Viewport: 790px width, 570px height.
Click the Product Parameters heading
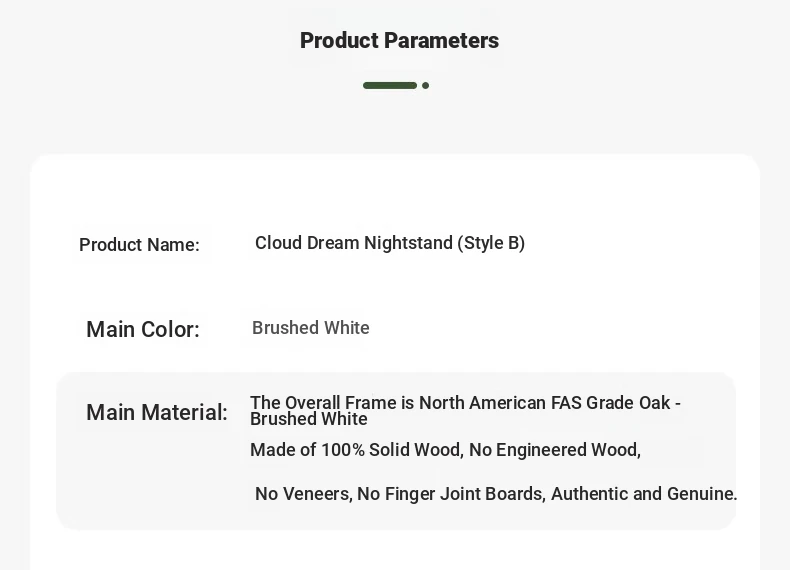(x=399, y=41)
